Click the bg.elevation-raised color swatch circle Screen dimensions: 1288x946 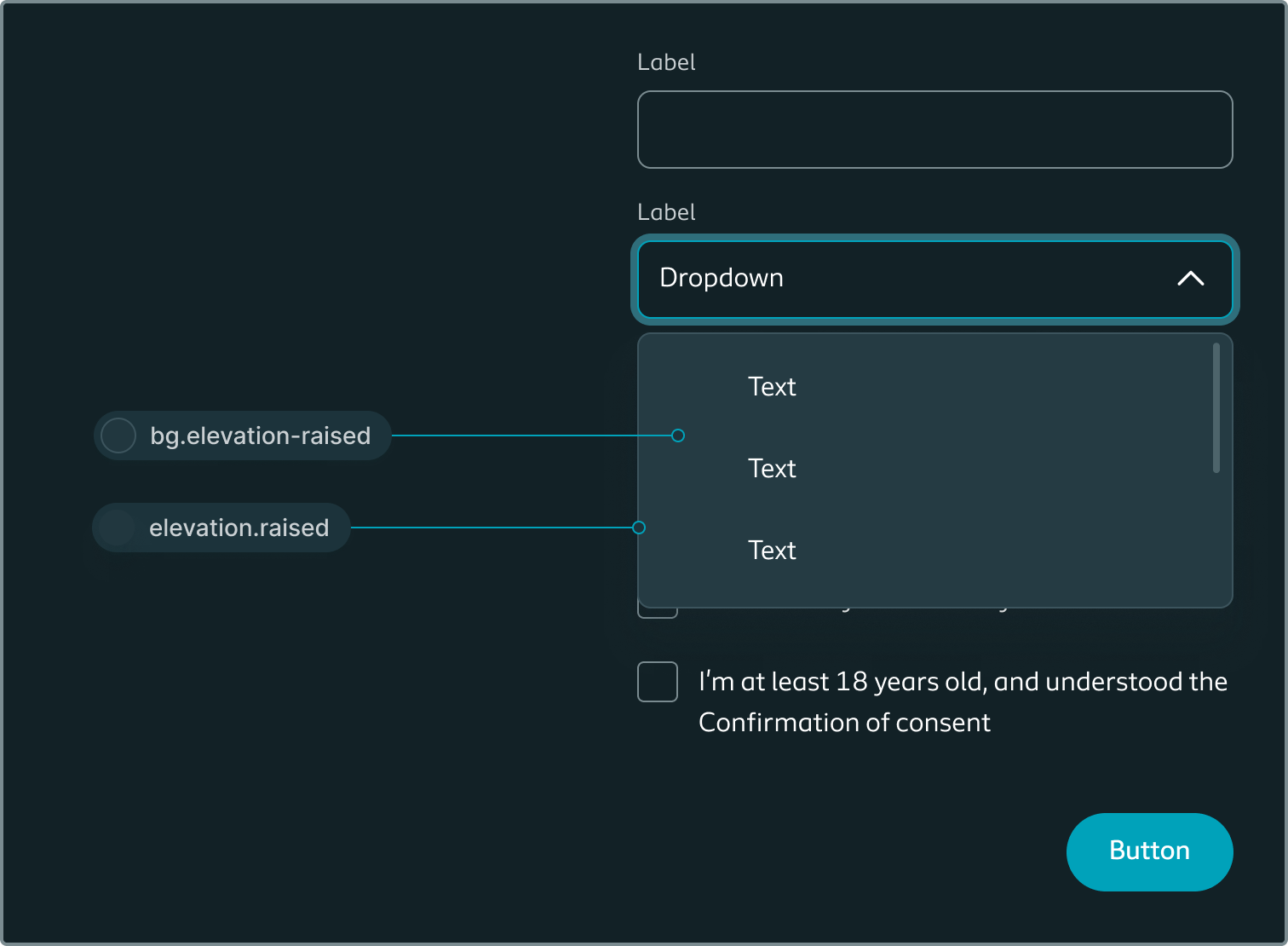tap(118, 436)
